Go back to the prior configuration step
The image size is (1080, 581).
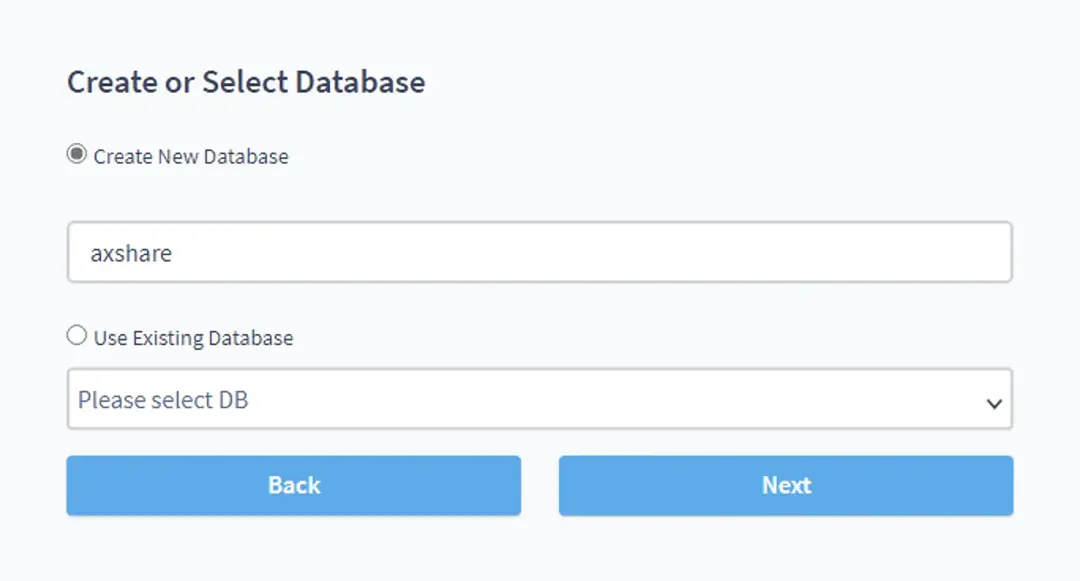293,485
